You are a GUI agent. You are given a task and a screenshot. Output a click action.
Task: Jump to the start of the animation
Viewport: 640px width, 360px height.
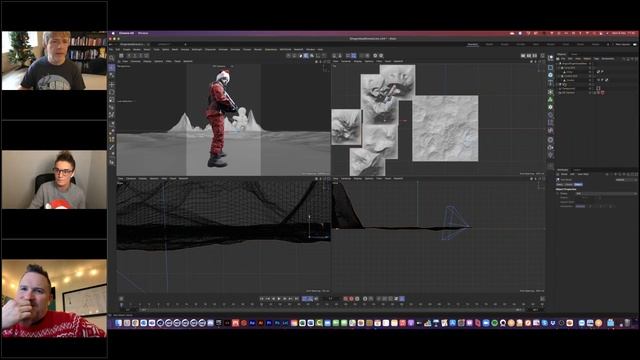[262, 299]
